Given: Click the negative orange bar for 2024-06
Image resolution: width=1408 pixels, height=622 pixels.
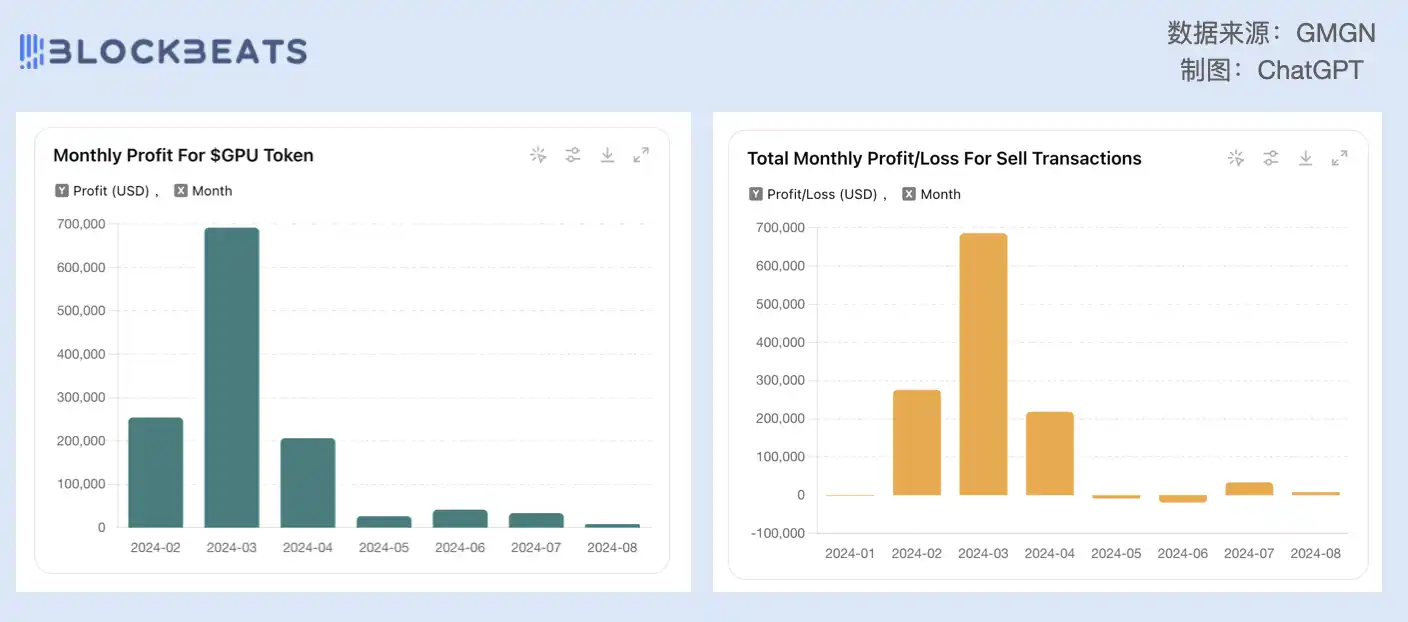Looking at the screenshot, I should click(1183, 498).
